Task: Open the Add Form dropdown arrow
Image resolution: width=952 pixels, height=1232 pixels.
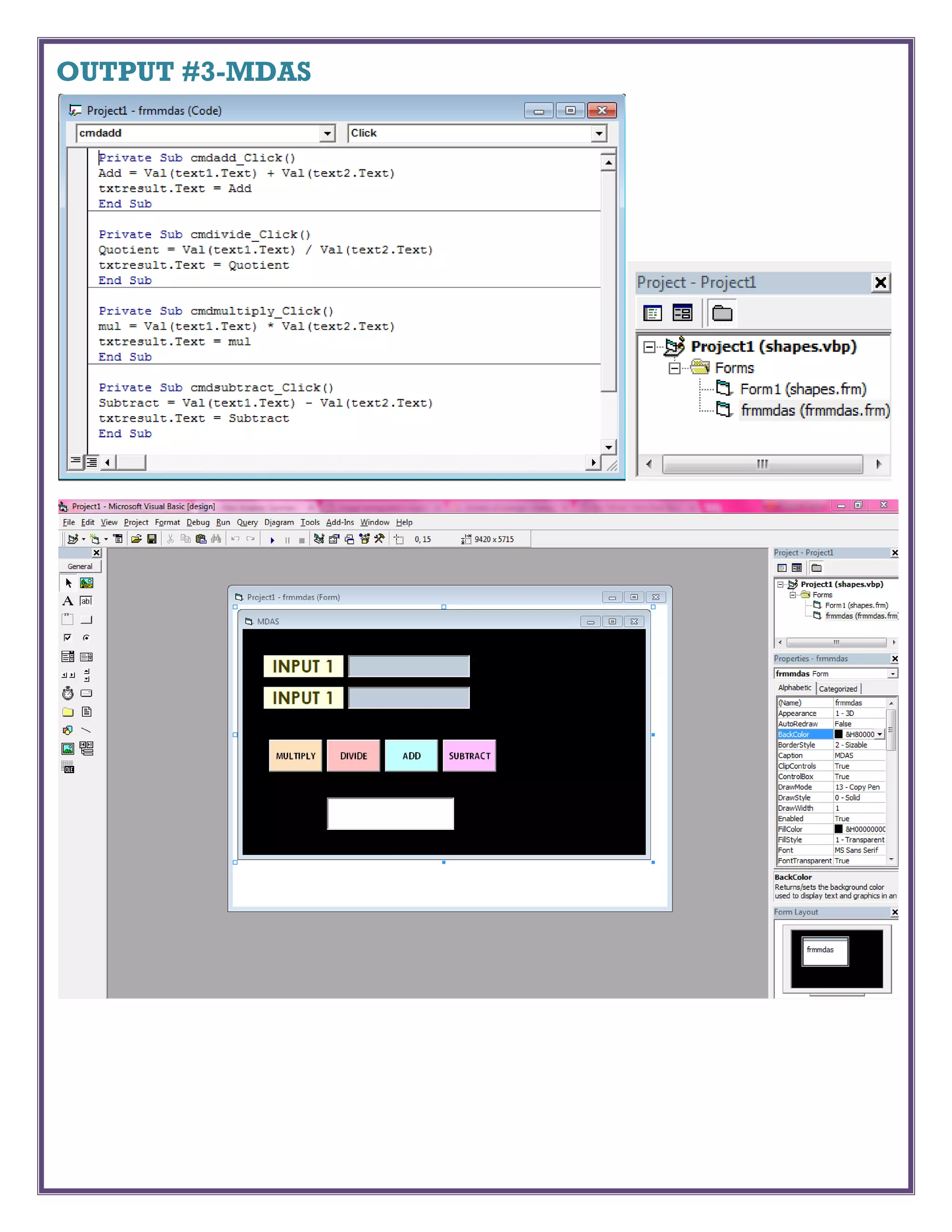Action: tap(106, 539)
